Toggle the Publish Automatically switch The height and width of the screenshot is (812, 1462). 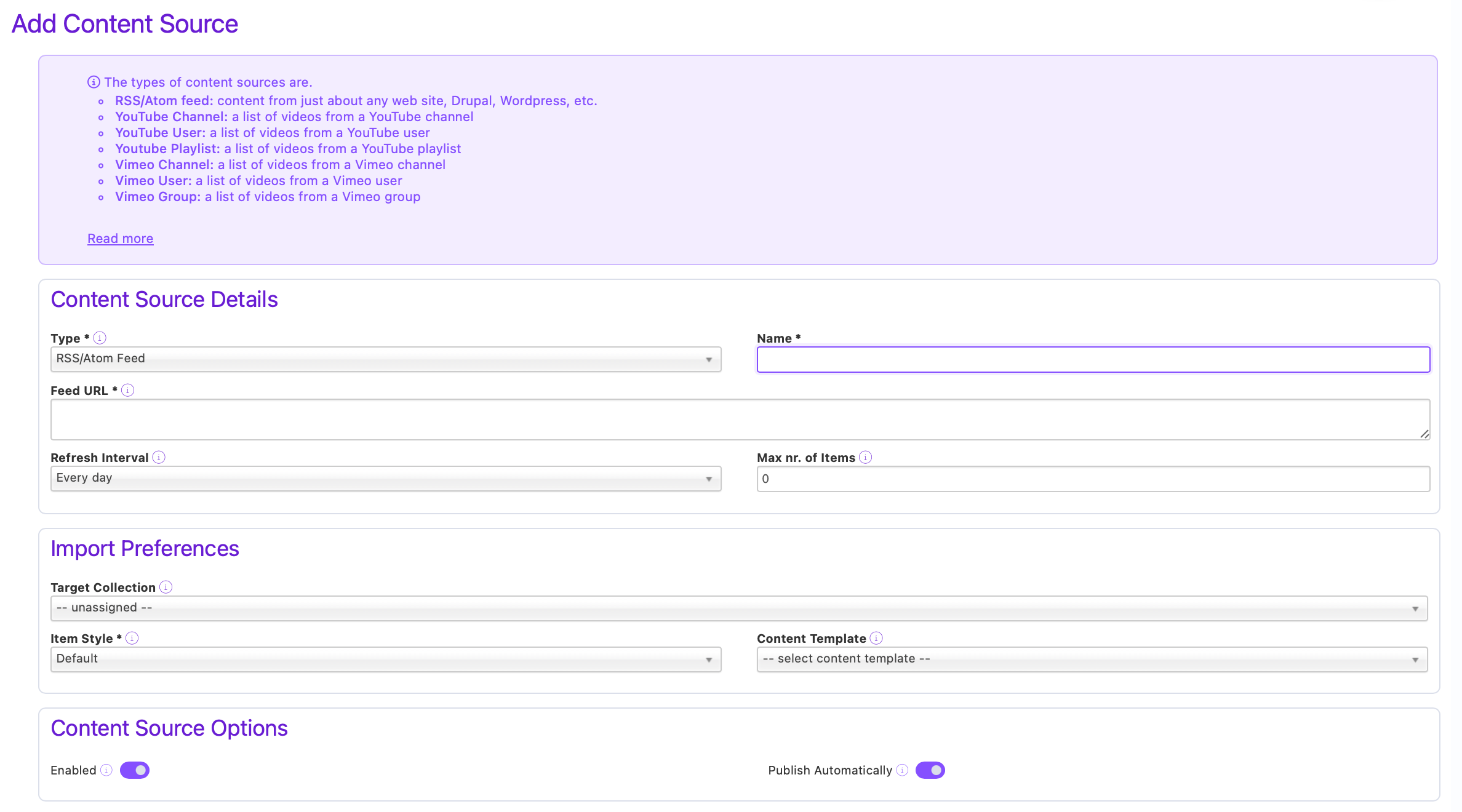(x=930, y=770)
